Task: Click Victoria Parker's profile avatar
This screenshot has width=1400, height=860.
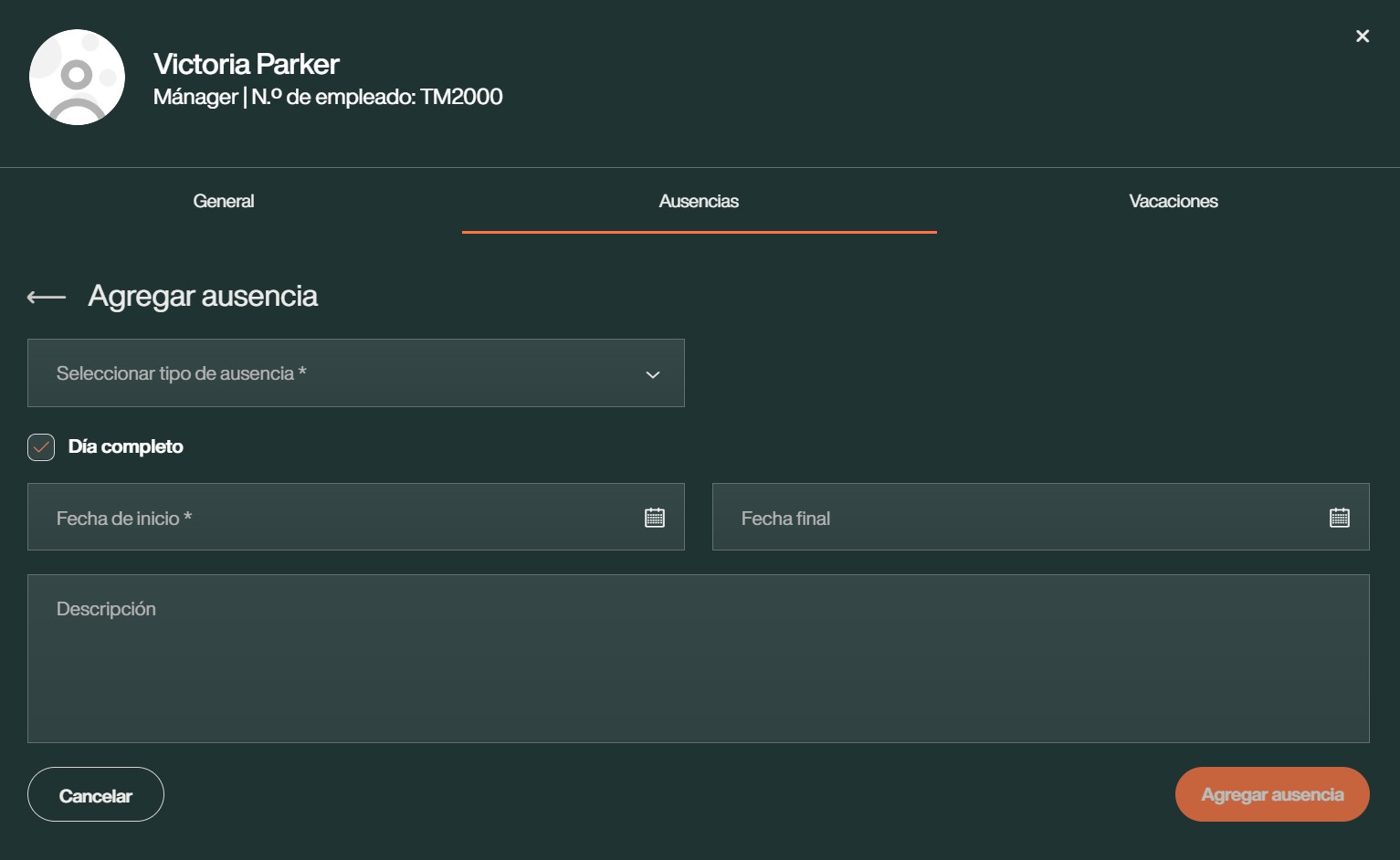Action: point(77,78)
